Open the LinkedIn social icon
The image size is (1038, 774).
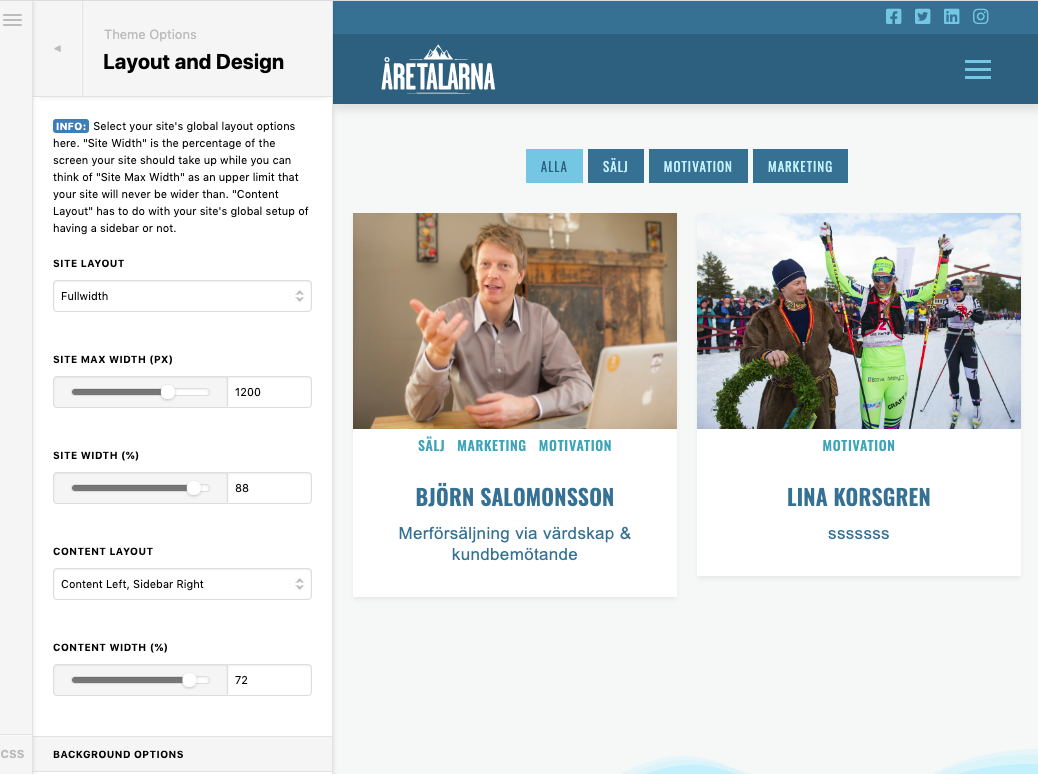[x=951, y=17]
